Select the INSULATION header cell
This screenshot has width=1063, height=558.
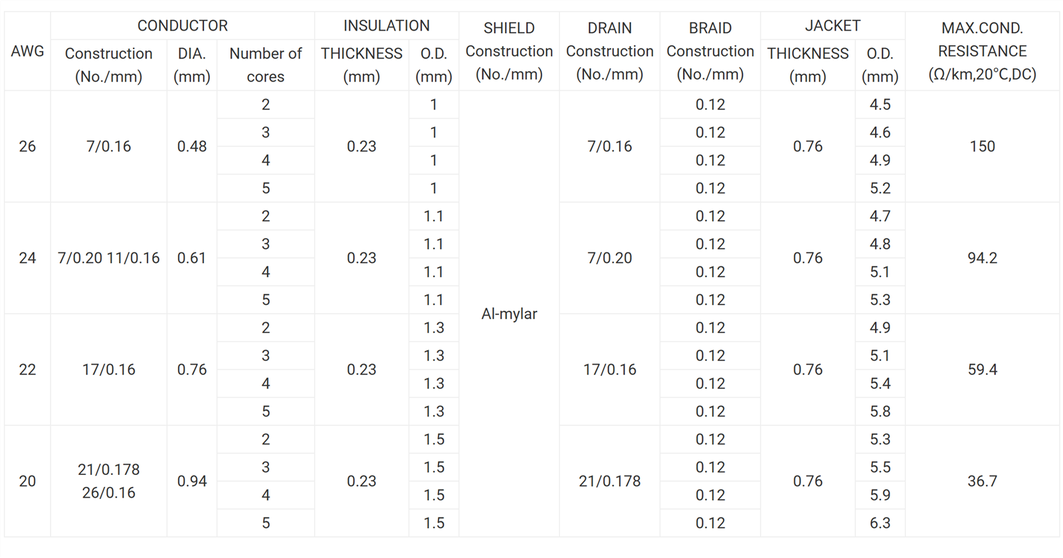point(386,26)
